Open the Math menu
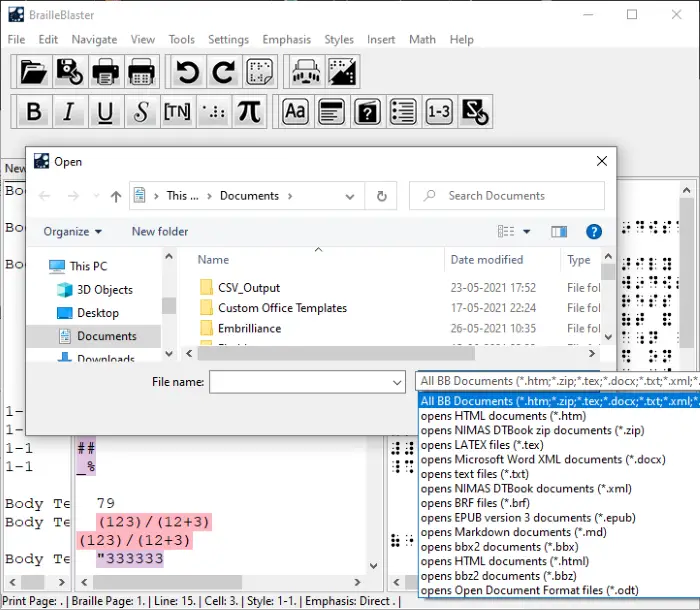The width and height of the screenshot is (700, 610). tap(422, 39)
